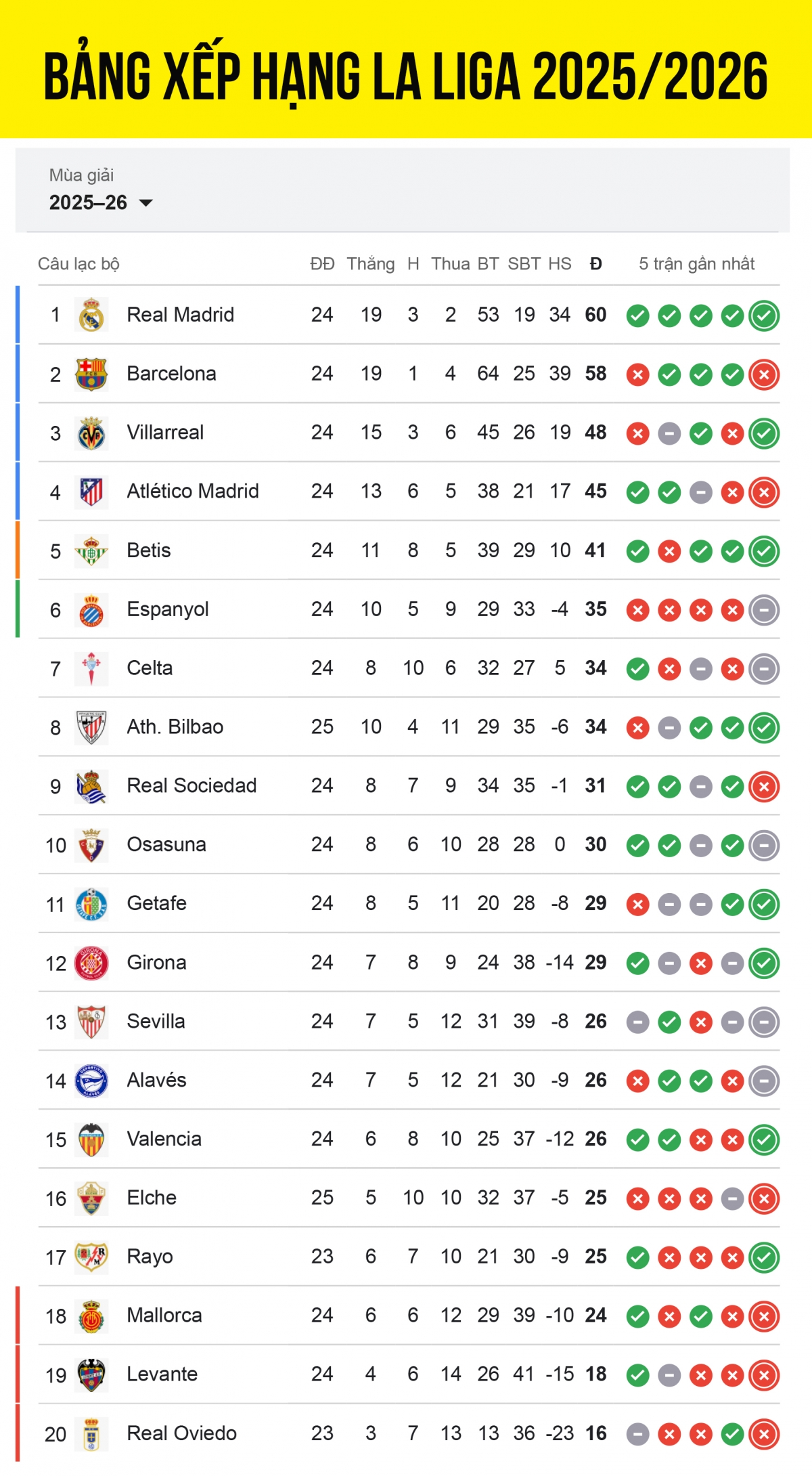Open the Getafe team link
This screenshot has width=812, height=1476.
[156, 903]
